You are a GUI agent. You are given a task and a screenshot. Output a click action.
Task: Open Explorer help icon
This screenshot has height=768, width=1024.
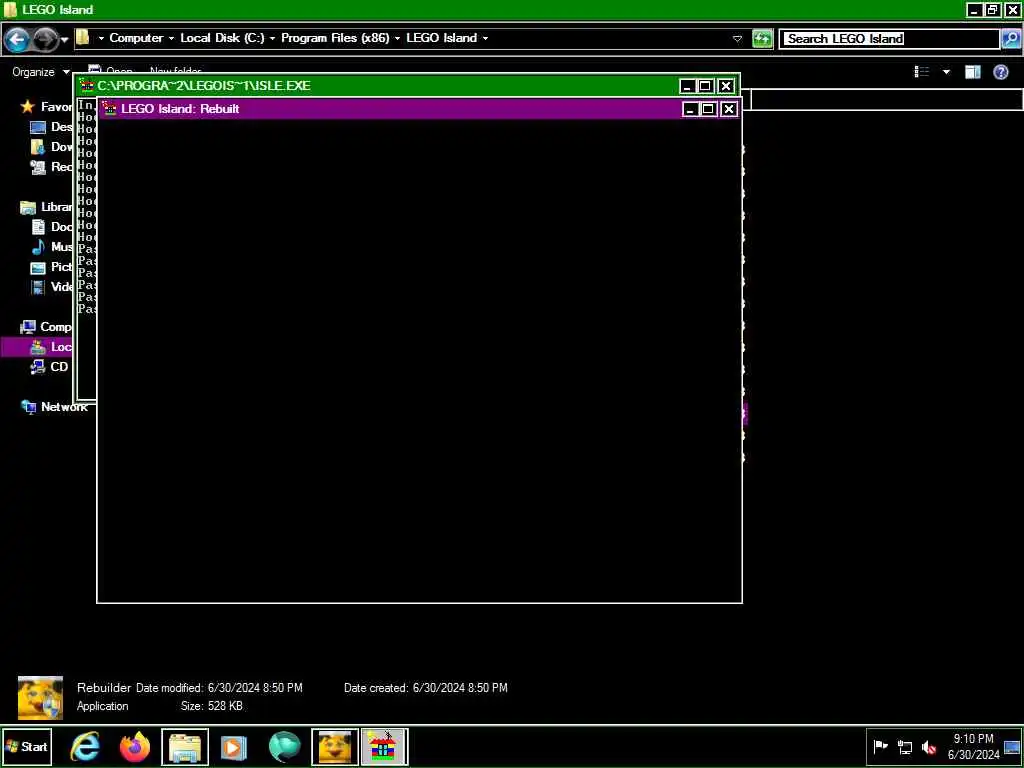point(1000,72)
